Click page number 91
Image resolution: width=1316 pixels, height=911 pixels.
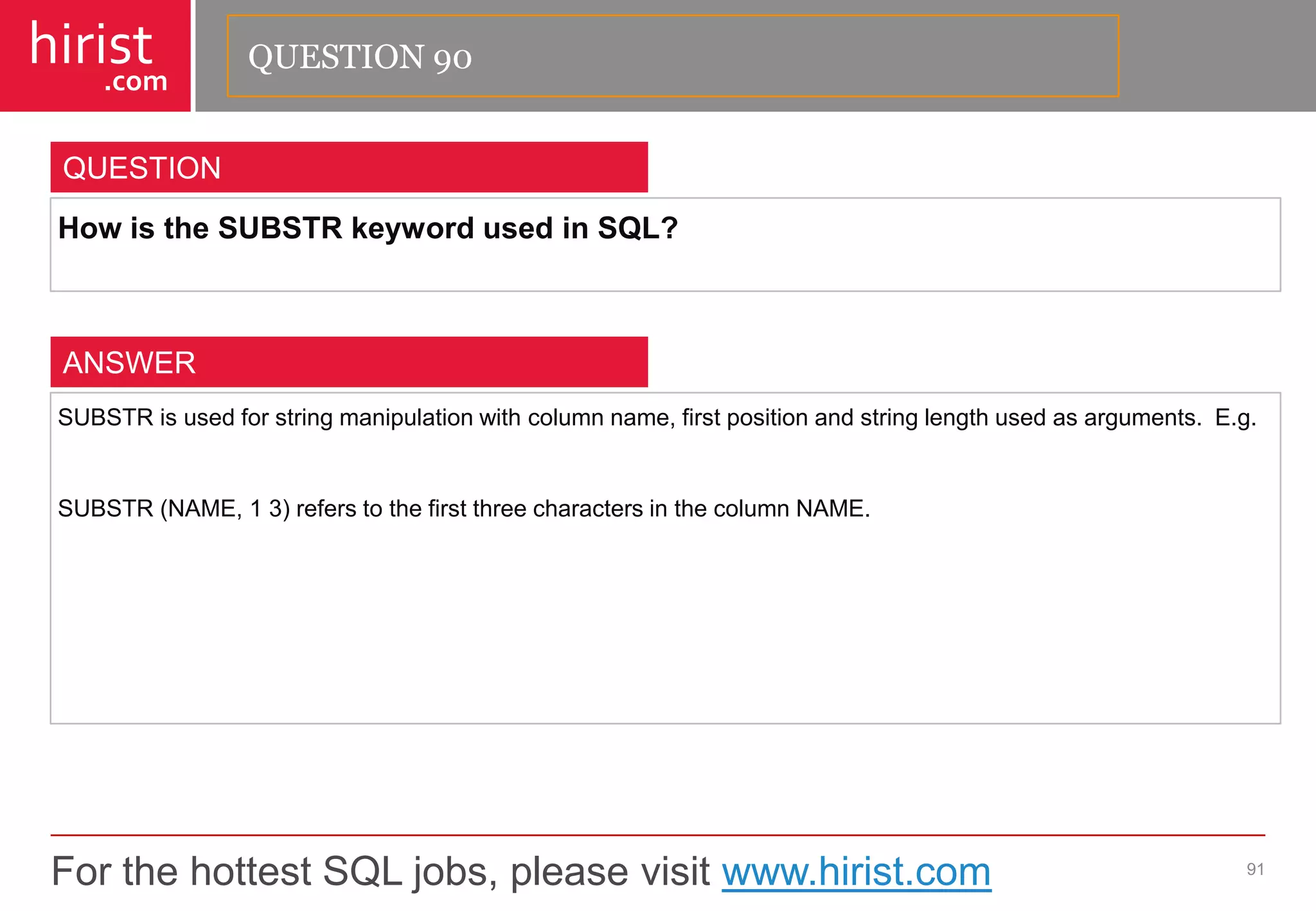tap(1256, 869)
